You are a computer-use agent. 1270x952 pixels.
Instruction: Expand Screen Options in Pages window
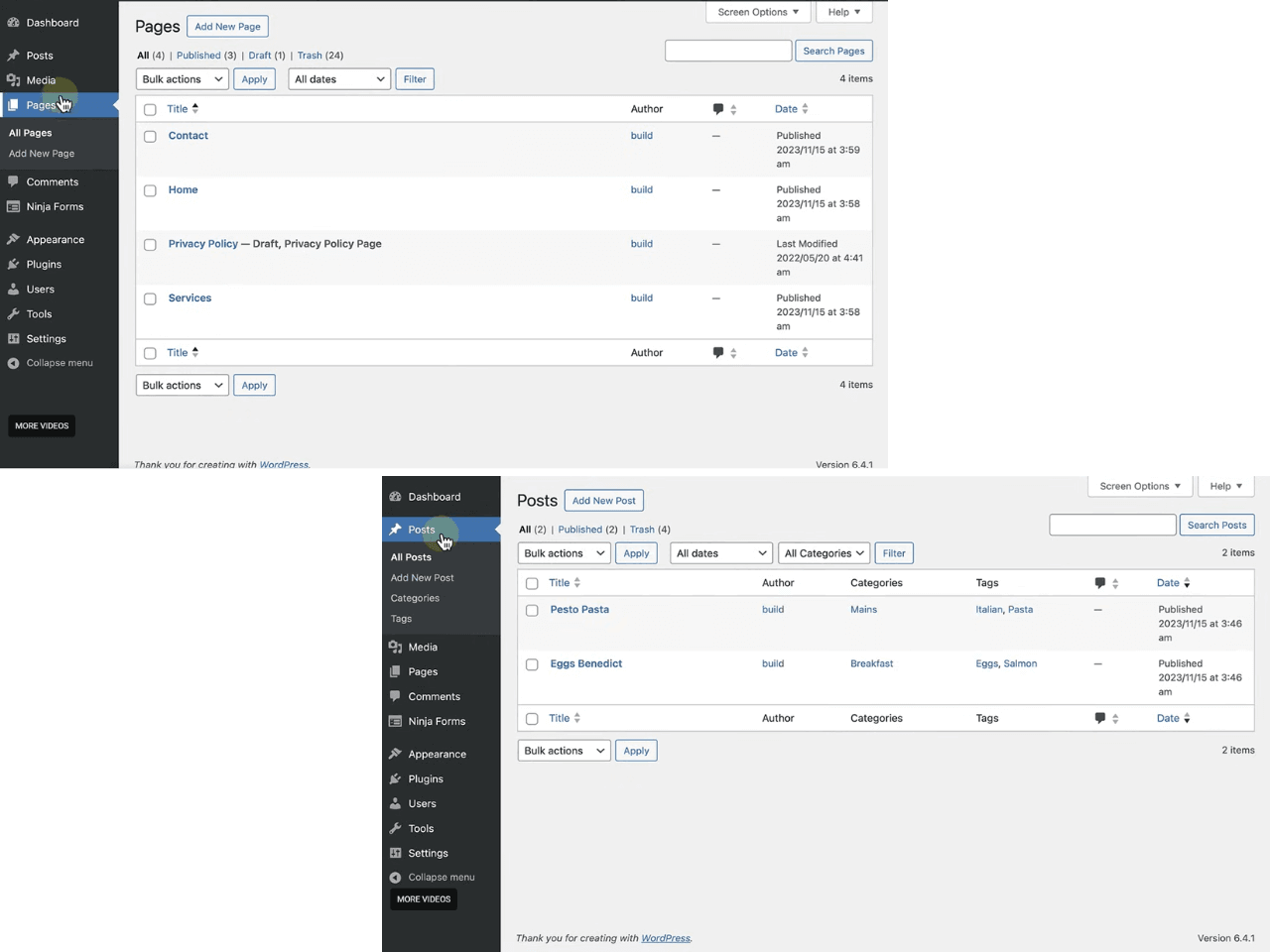[x=759, y=12]
